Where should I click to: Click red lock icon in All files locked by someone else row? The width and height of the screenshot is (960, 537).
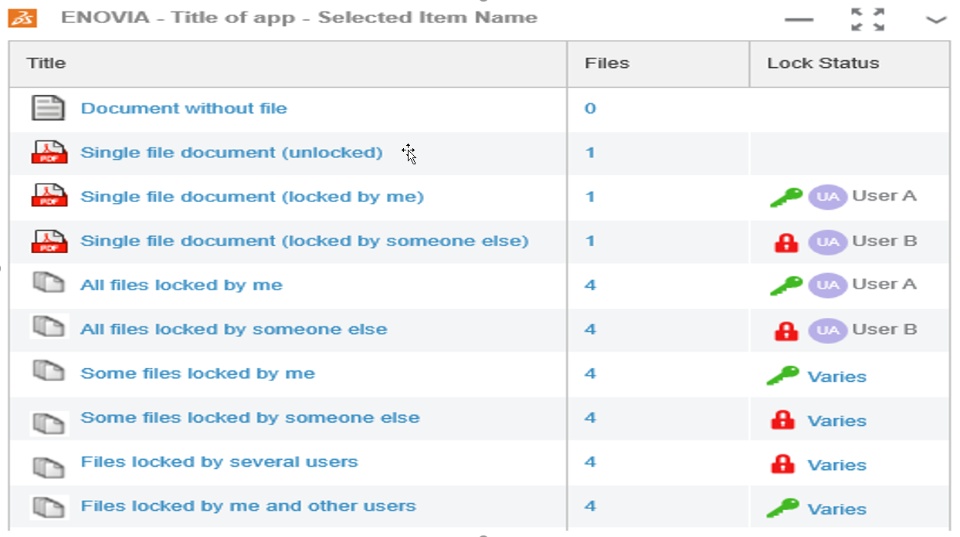(x=786, y=330)
